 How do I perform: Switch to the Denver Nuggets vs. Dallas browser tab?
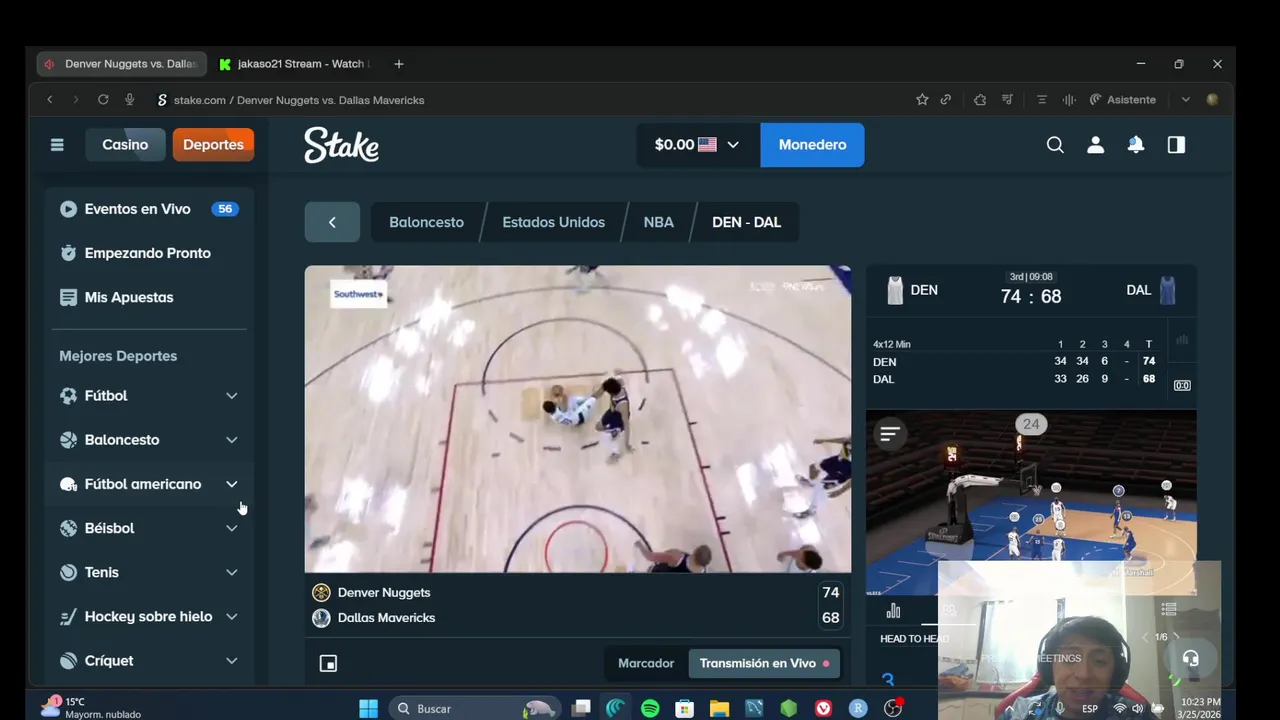point(120,64)
